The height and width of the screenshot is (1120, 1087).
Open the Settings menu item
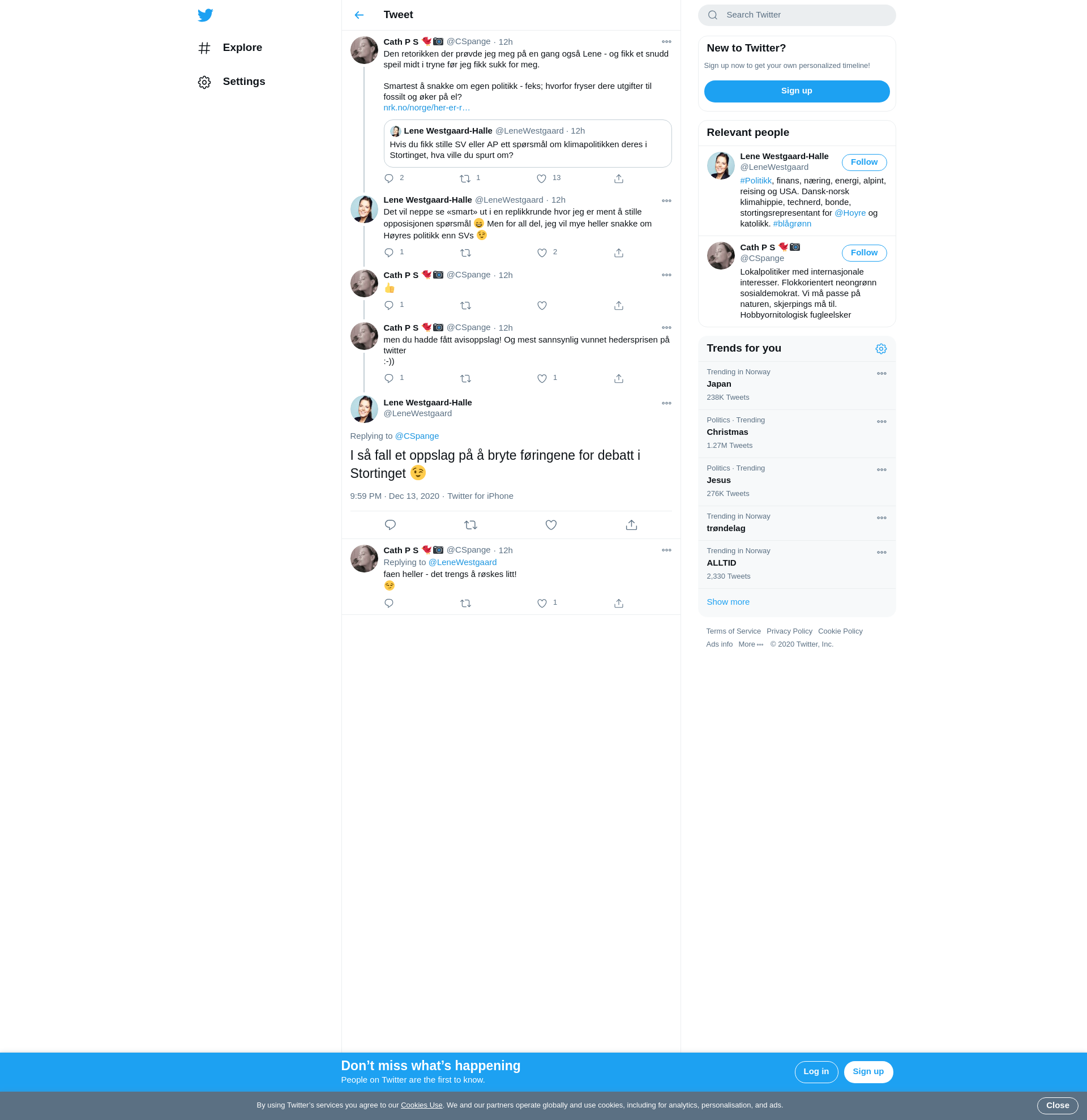(x=232, y=82)
